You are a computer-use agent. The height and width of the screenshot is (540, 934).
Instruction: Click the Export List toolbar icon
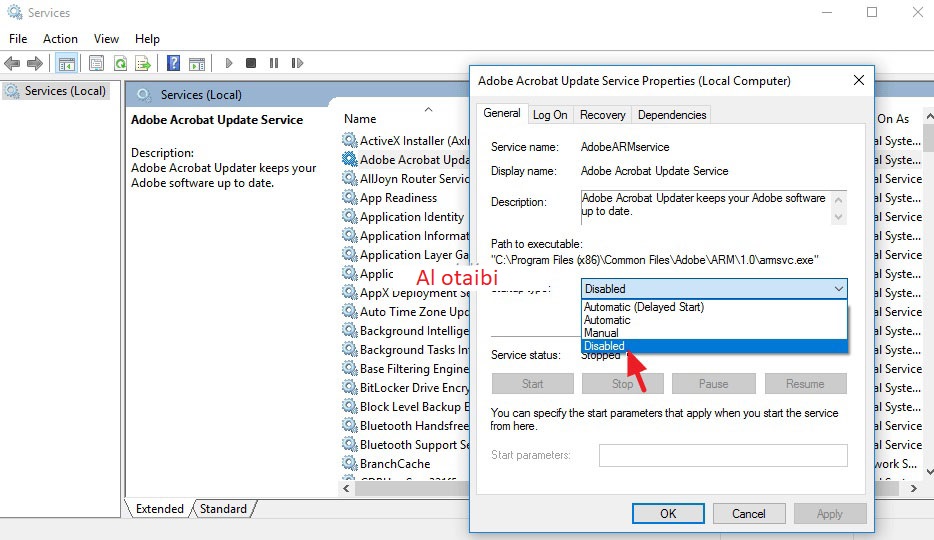(x=143, y=63)
